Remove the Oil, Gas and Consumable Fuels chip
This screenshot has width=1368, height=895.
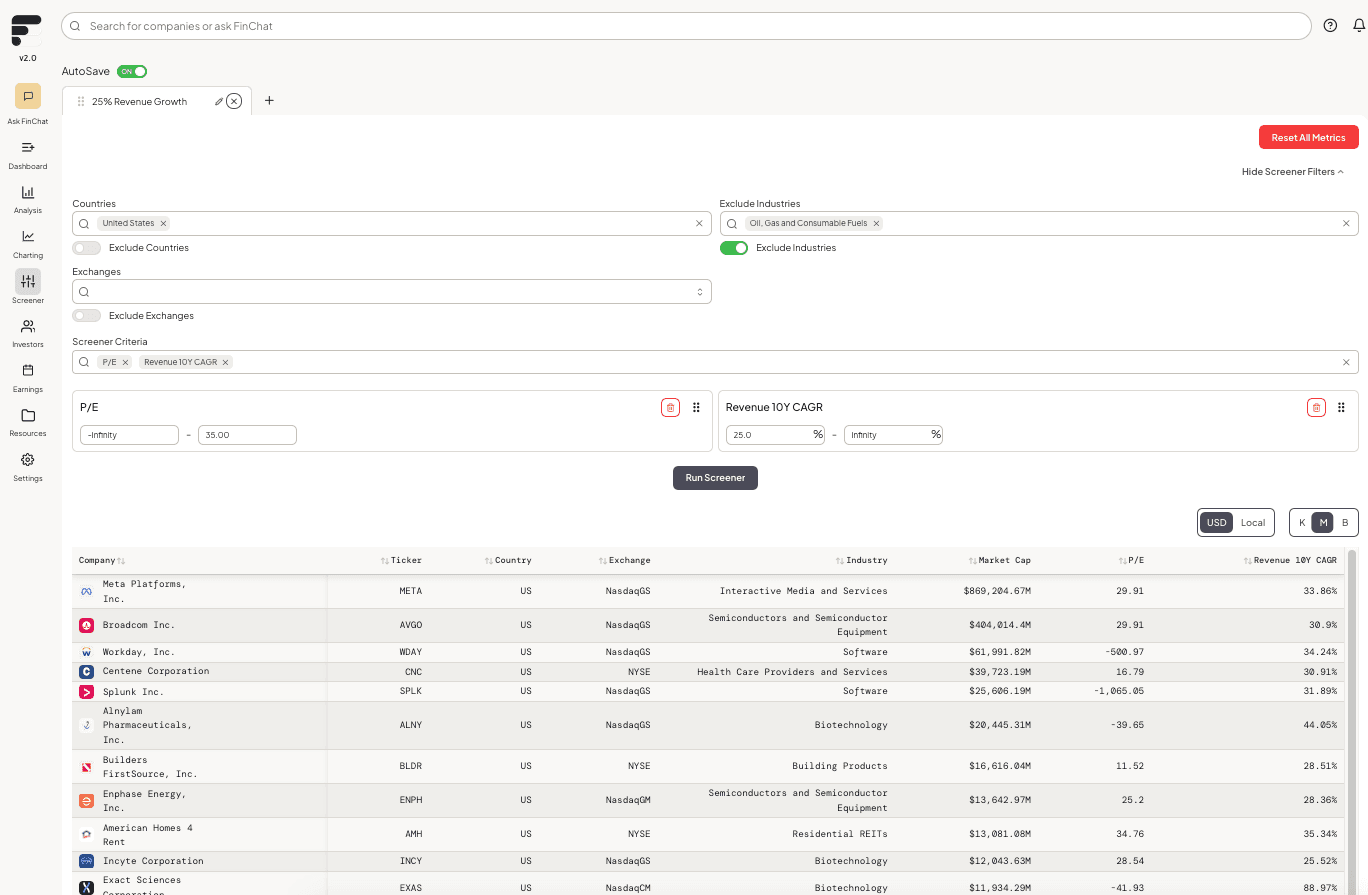point(876,223)
